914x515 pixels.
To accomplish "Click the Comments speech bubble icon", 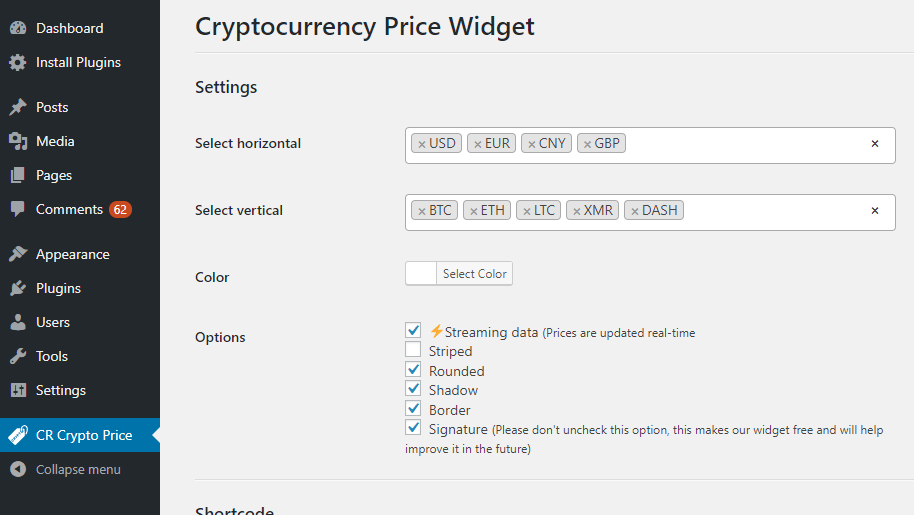I will [18, 209].
